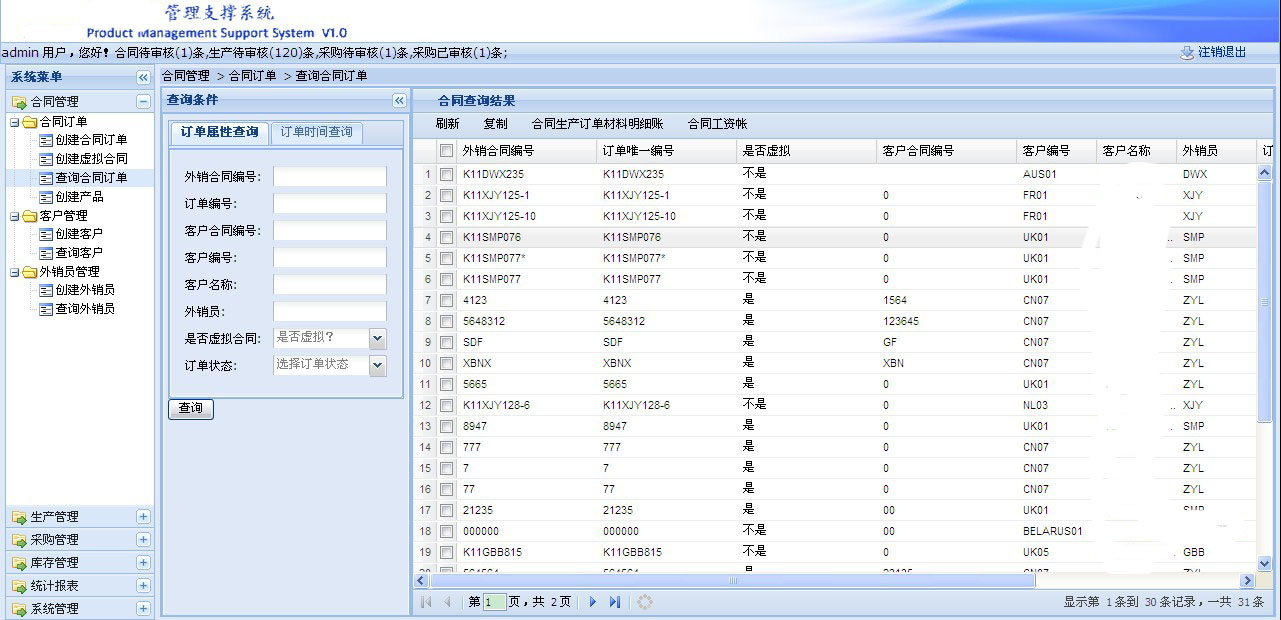Click the 查询 search button

pyautogui.click(x=190, y=409)
